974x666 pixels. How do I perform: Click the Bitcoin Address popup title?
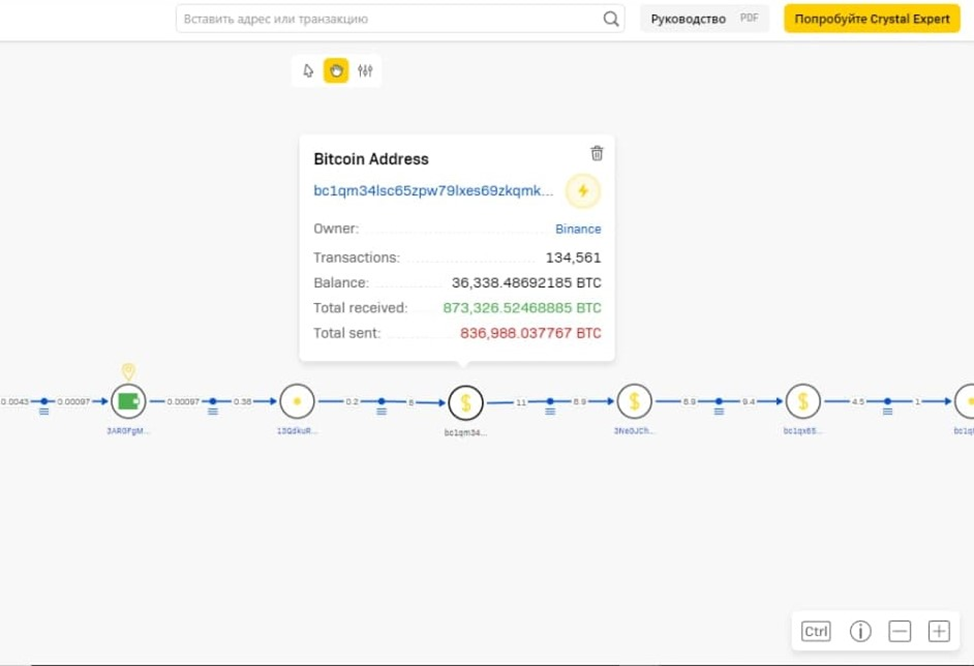371,159
